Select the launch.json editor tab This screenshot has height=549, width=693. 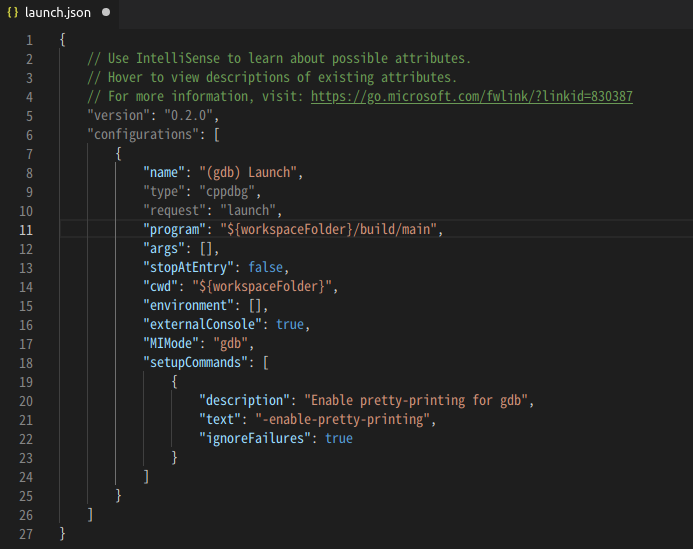click(59, 13)
